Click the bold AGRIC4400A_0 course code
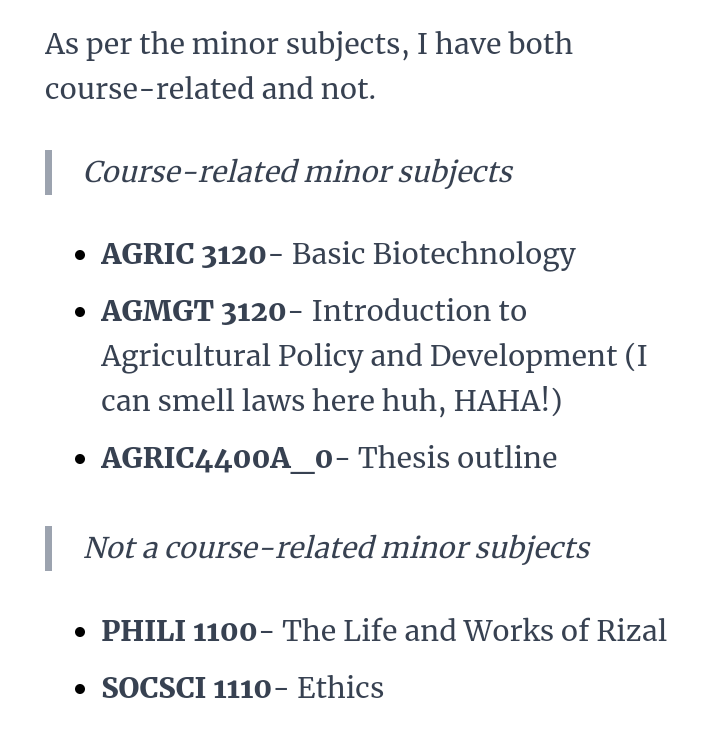Screen dimensions: 719x735 [217, 458]
